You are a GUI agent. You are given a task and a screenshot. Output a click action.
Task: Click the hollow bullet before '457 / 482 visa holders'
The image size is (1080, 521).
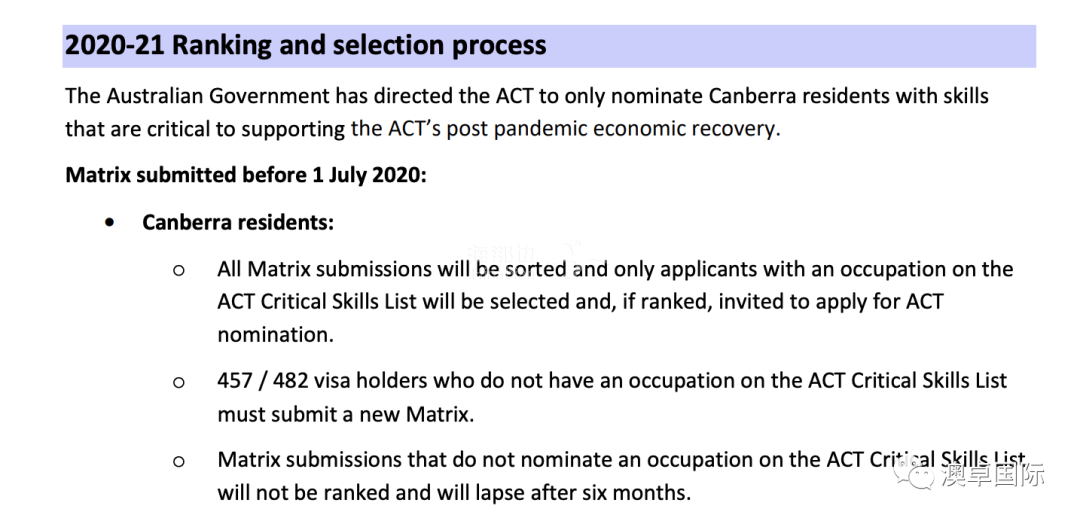[179, 382]
